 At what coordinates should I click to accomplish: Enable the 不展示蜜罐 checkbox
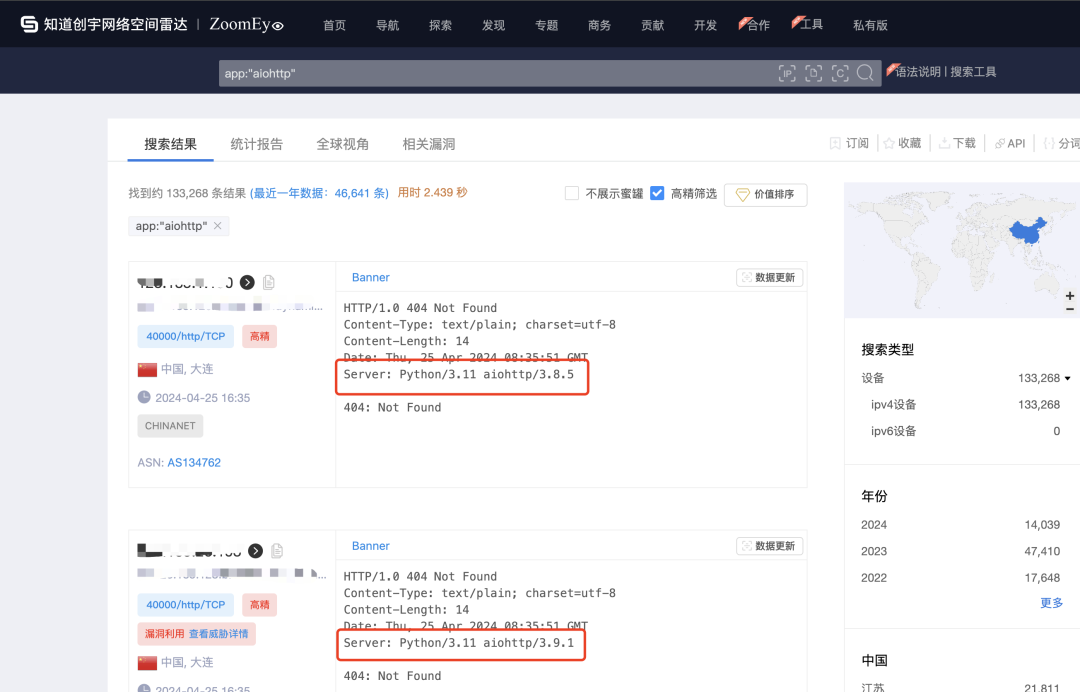[572, 194]
